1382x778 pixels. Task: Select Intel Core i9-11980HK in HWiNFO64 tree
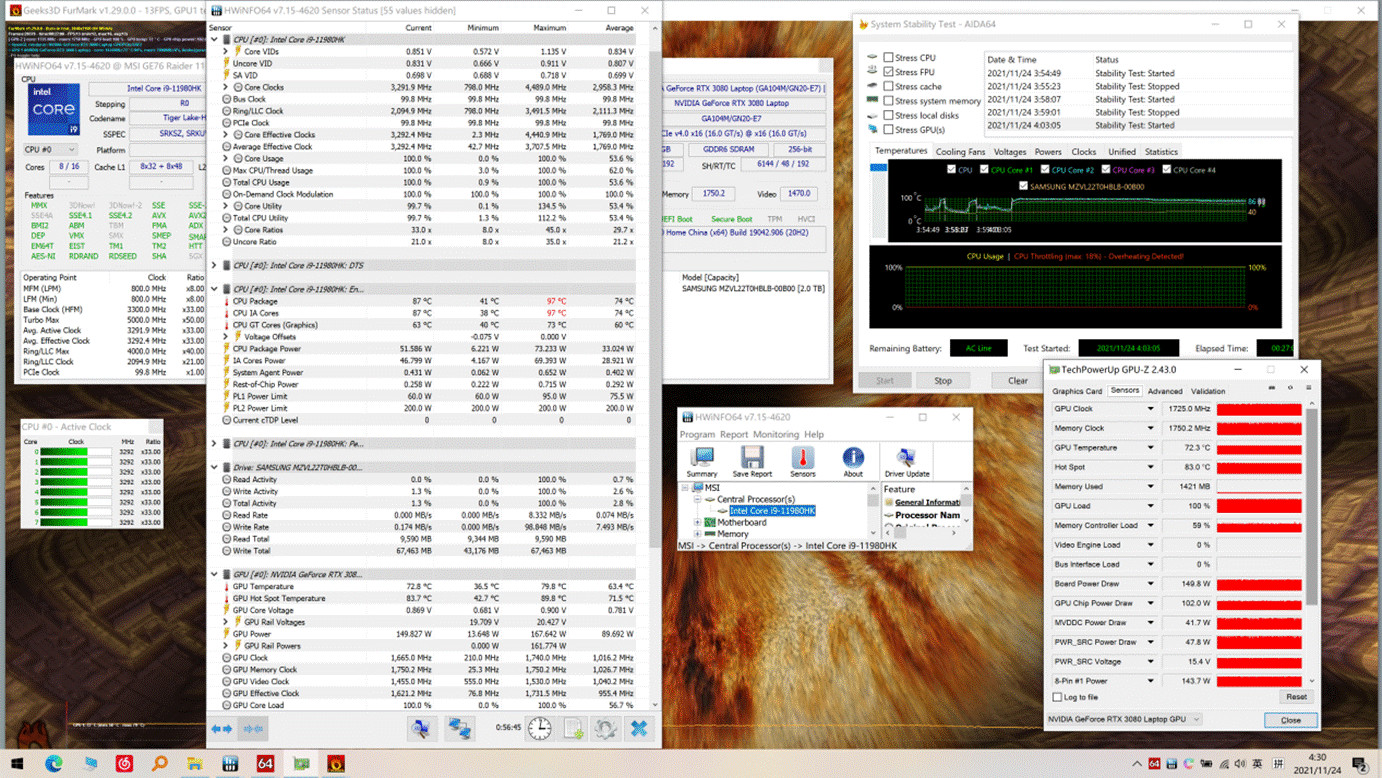[772, 511]
